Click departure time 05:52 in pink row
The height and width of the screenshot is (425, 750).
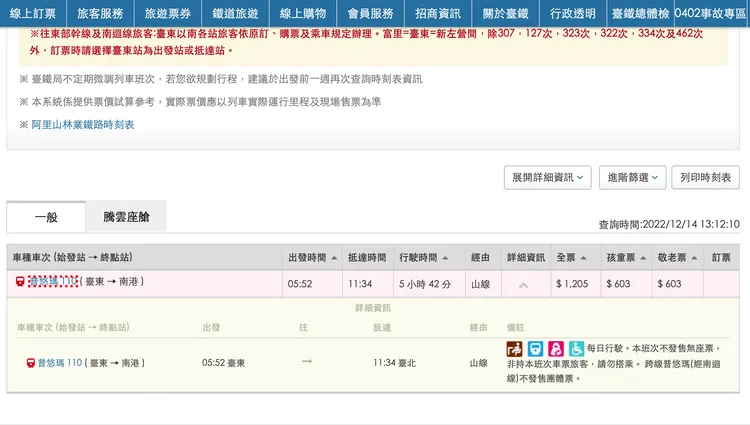[x=300, y=284]
